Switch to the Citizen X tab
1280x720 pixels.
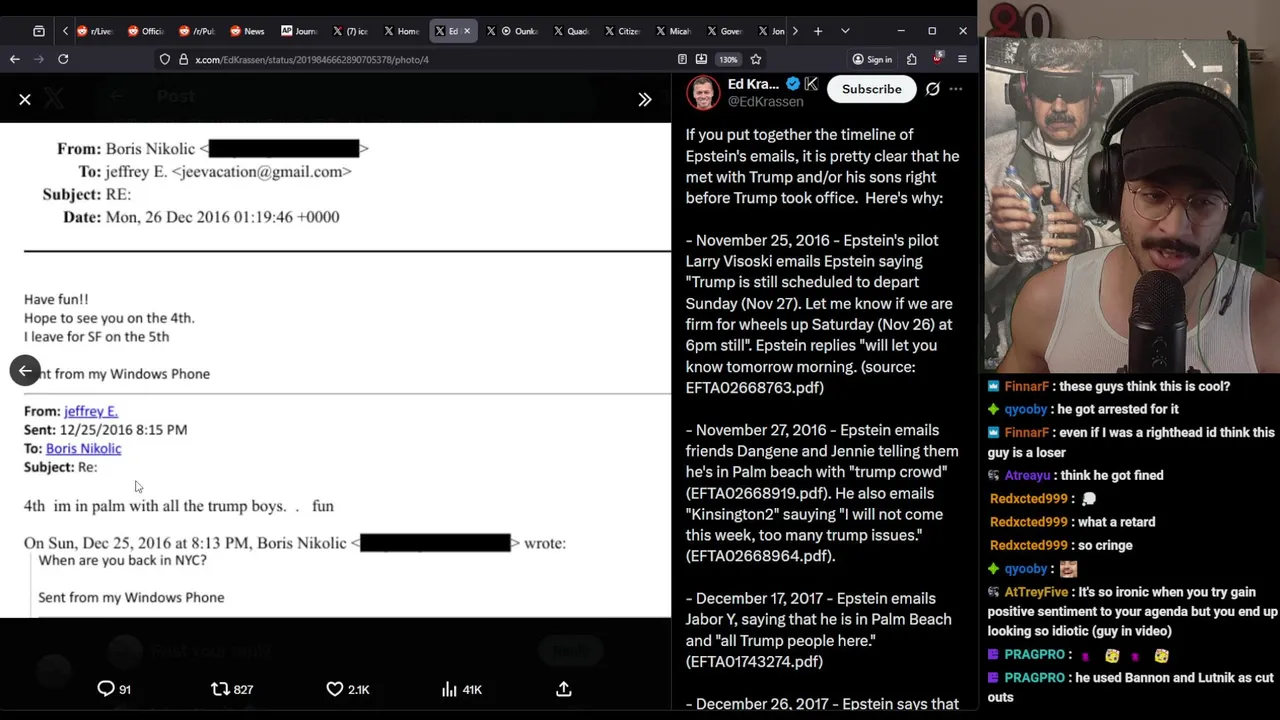tap(623, 31)
